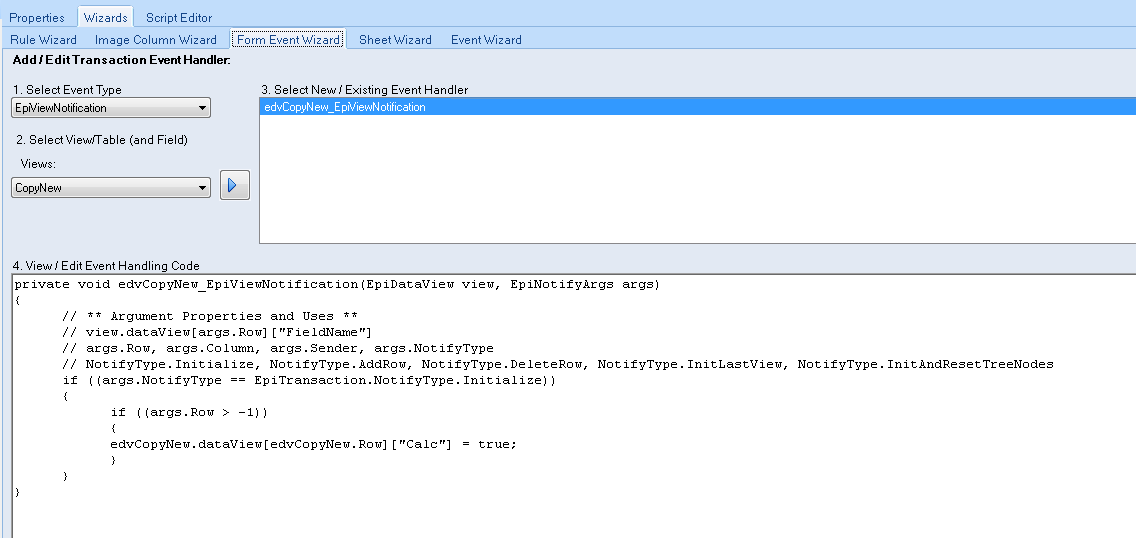This screenshot has height=538, width=1136.
Task: Go to Image Column Wizard tab
Action: click(156, 40)
